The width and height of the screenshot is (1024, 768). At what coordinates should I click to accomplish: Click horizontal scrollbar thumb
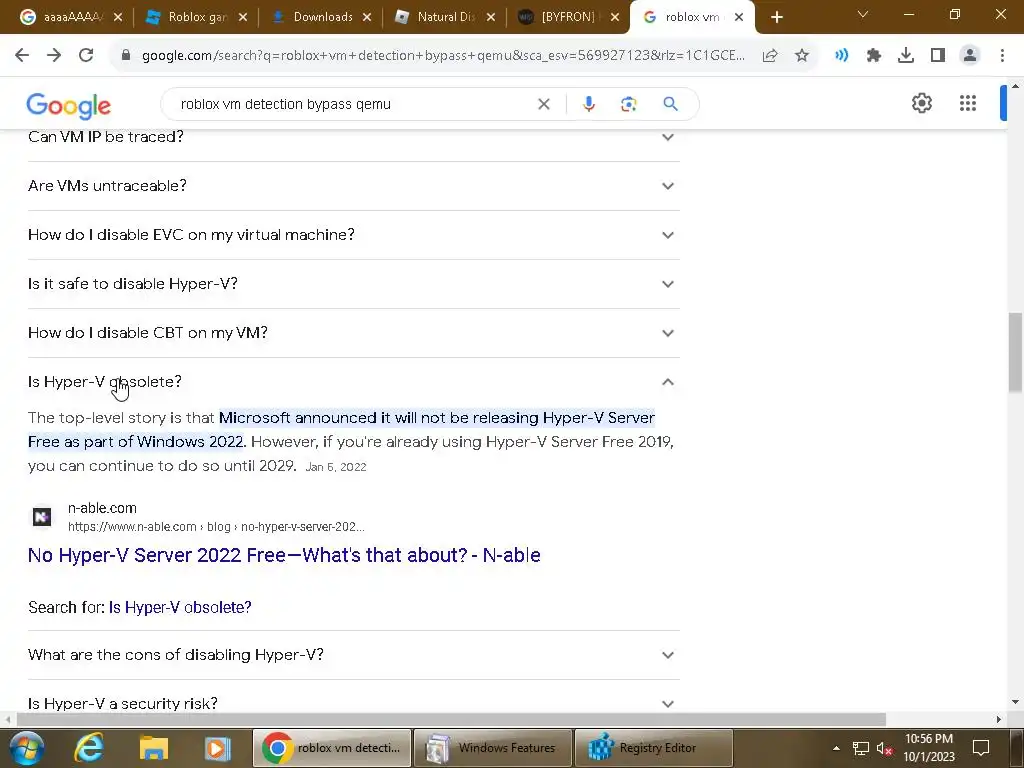click(x=451, y=719)
